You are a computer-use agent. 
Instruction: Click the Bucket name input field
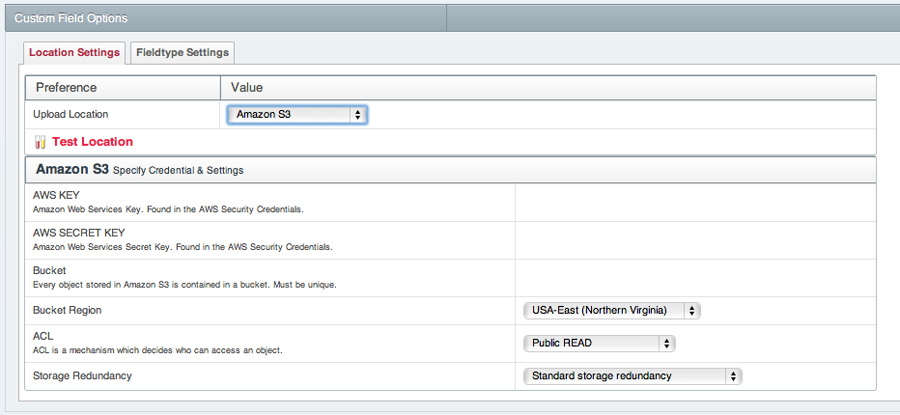tap(696, 278)
